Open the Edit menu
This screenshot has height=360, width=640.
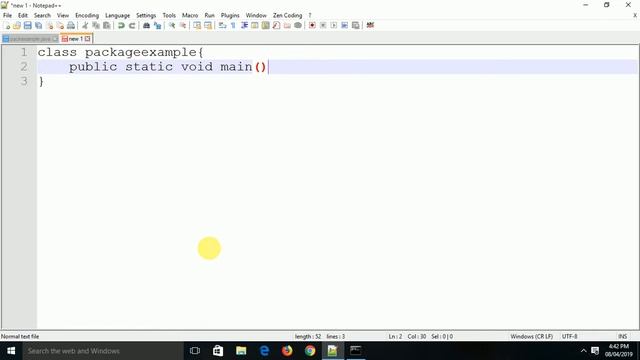pyautogui.click(x=23, y=15)
